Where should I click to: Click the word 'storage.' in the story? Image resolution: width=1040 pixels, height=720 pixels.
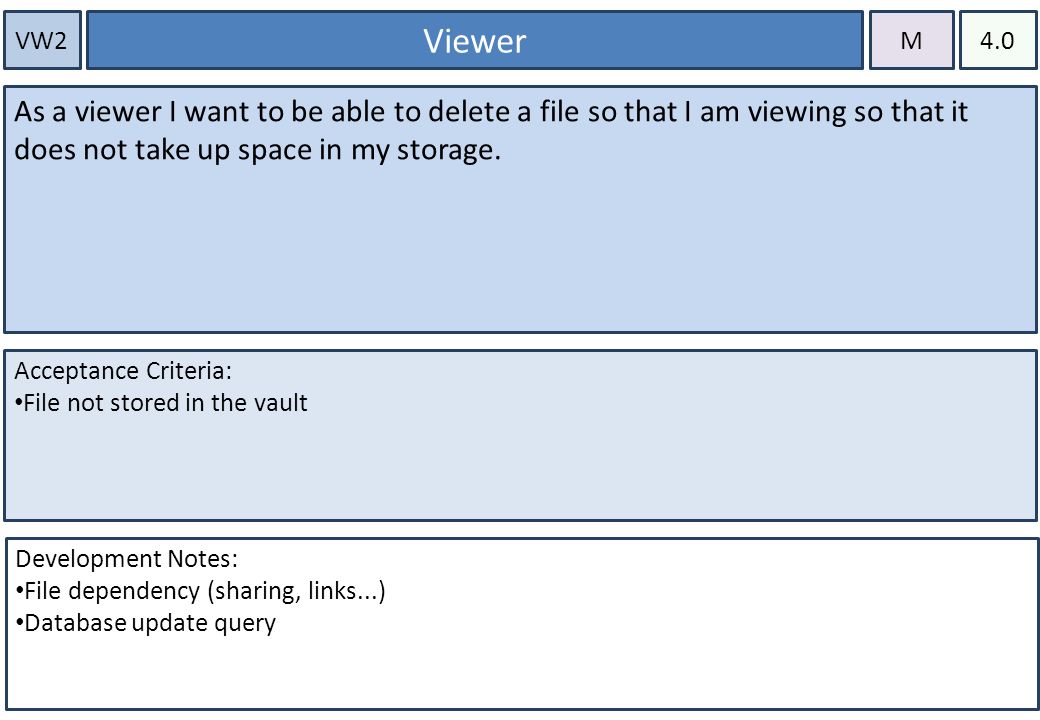[x=448, y=151]
